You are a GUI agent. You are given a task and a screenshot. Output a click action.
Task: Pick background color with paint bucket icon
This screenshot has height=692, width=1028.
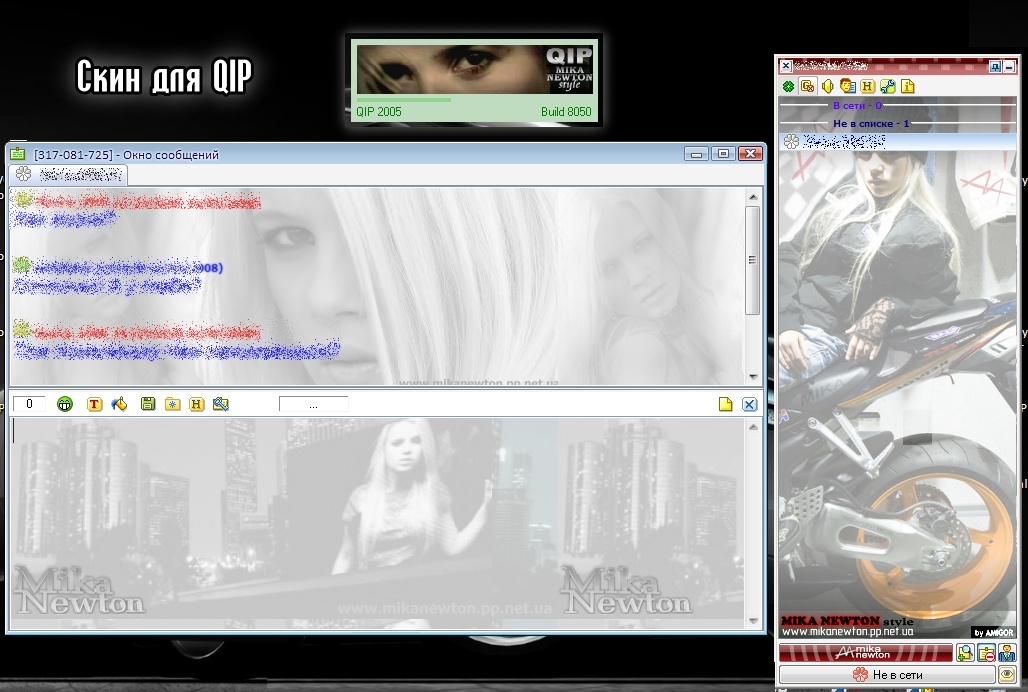point(119,404)
